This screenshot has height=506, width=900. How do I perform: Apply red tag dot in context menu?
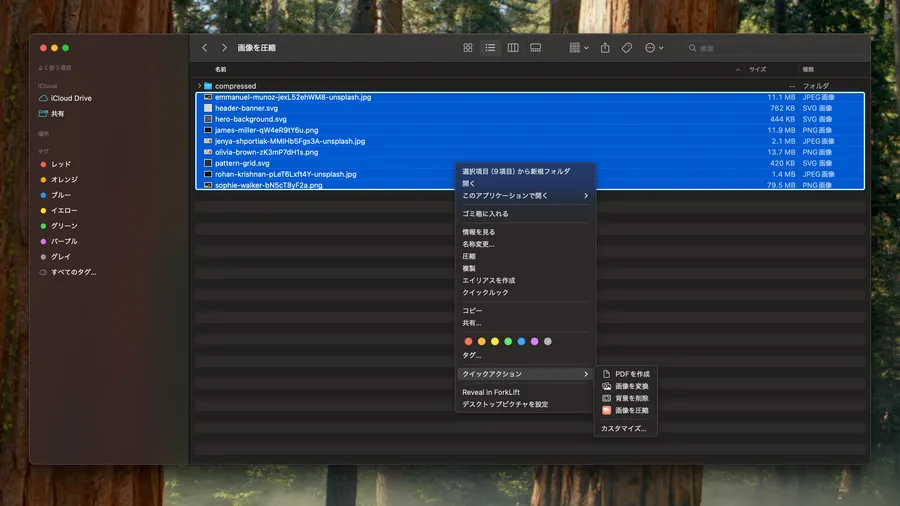468,341
